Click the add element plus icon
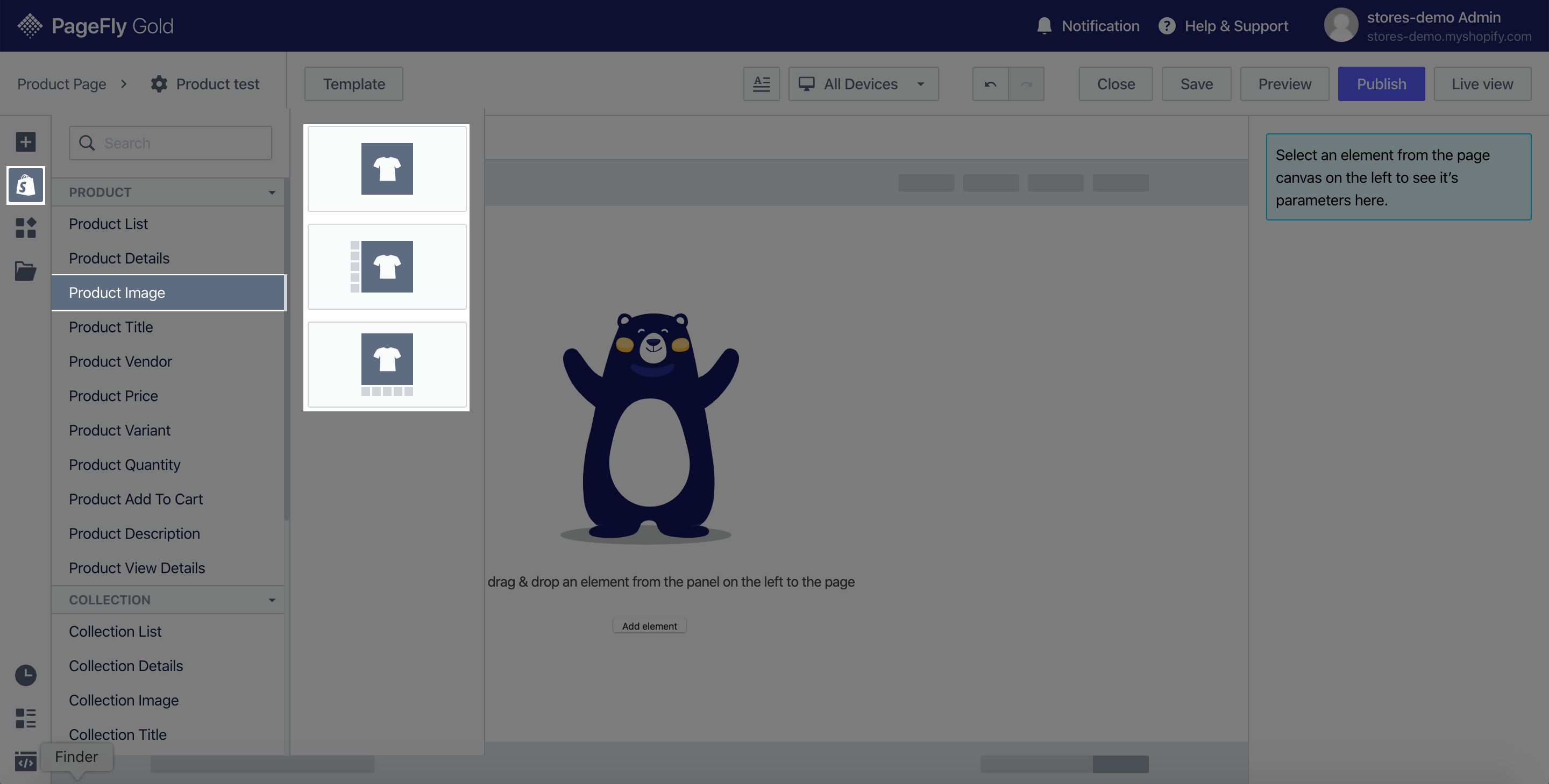 pyautogui.click(x=25, y=142)
